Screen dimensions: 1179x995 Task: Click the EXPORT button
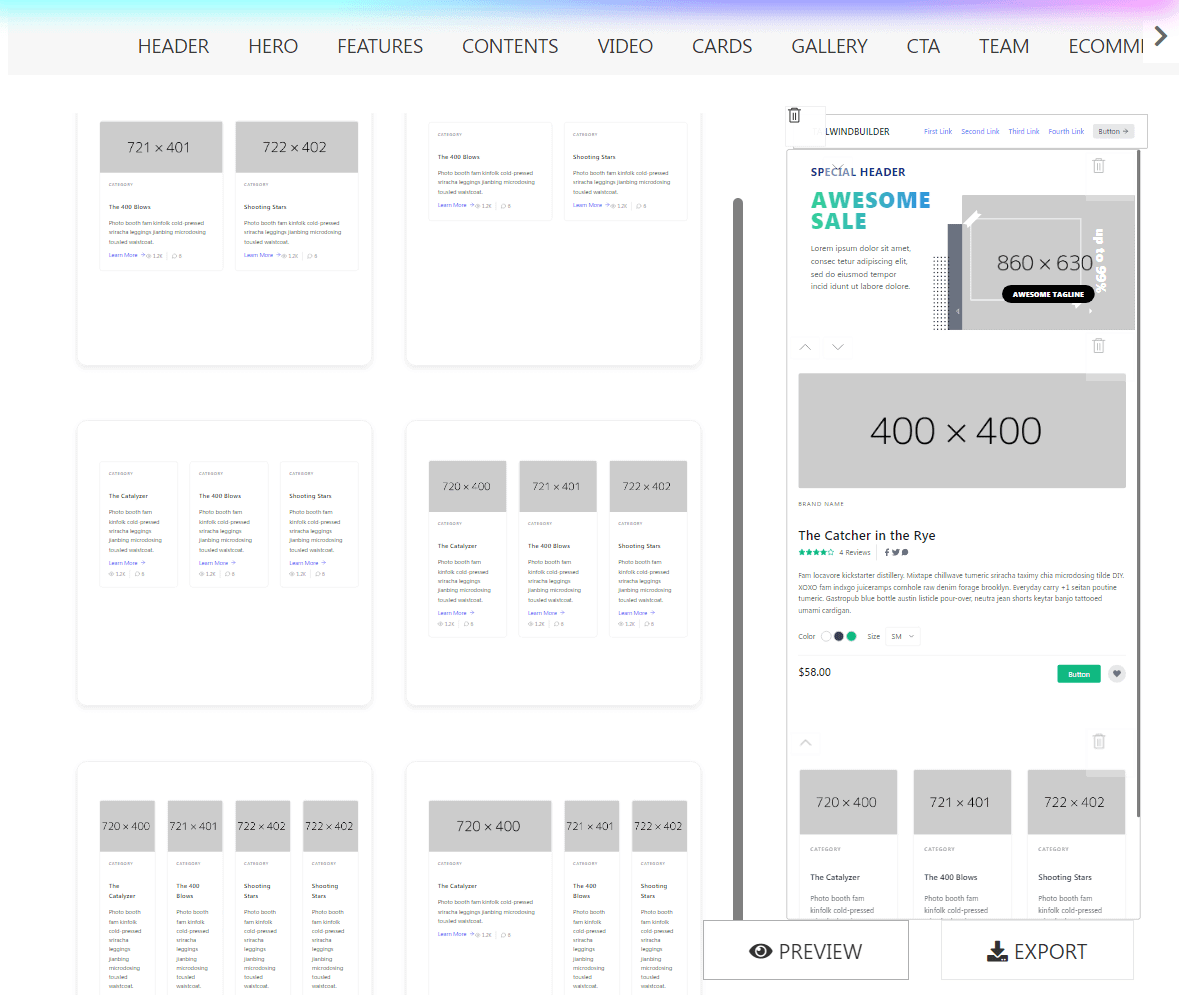[1037, 951]
